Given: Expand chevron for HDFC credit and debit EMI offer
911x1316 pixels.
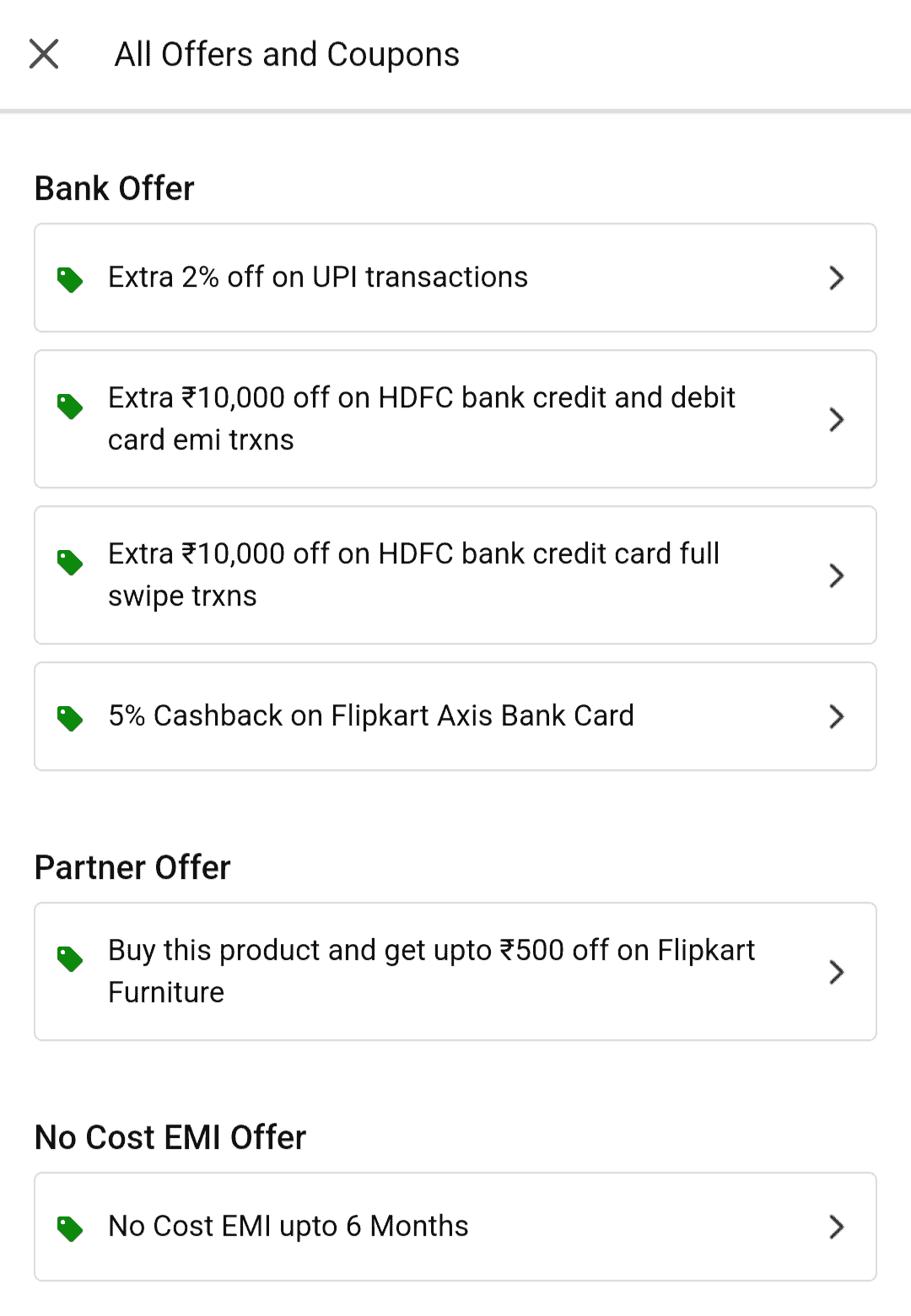Looking at the screenshot, I should [836, 419].
